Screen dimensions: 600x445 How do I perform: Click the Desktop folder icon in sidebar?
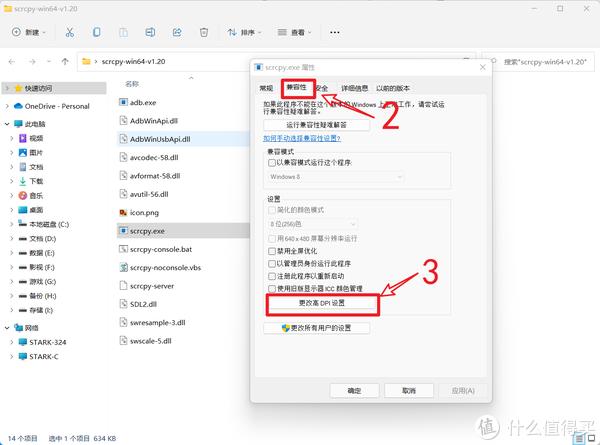tap(23, 210)
